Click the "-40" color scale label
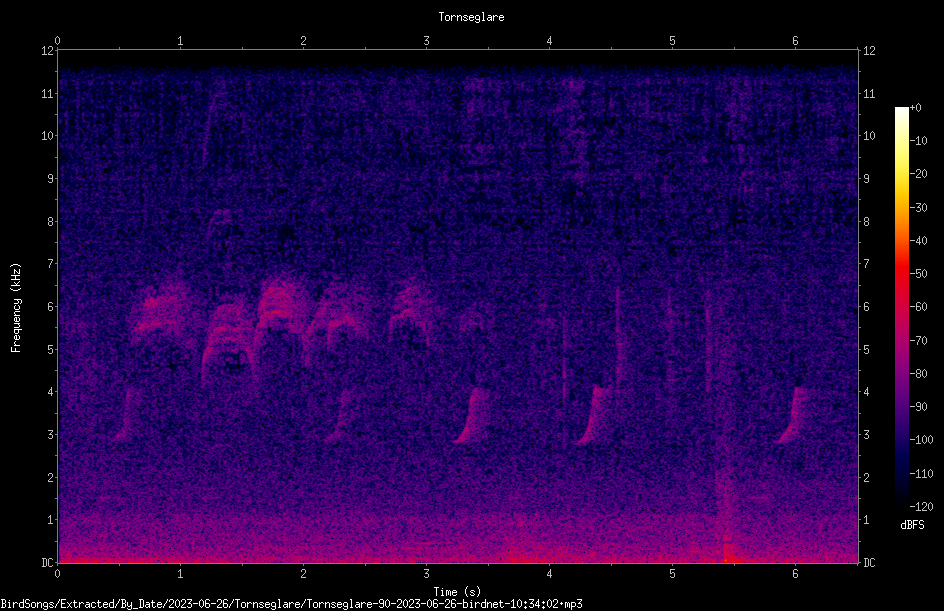Screen dimensions: 944x611 click(918, 241)
